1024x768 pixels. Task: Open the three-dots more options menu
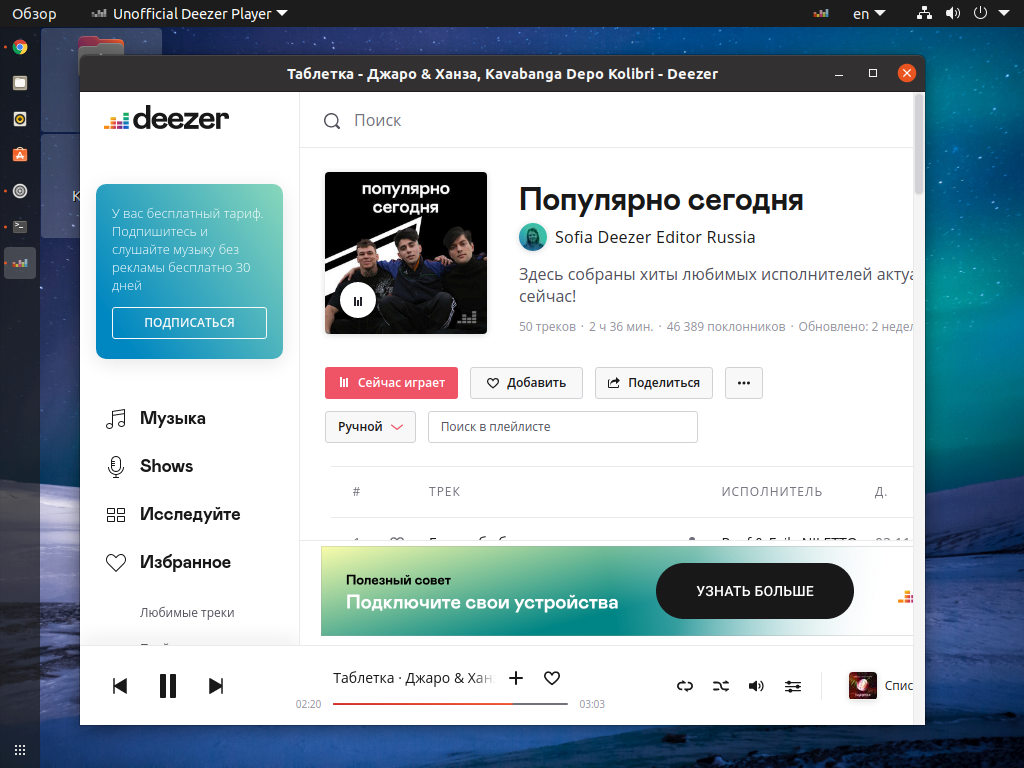(744, 383)
